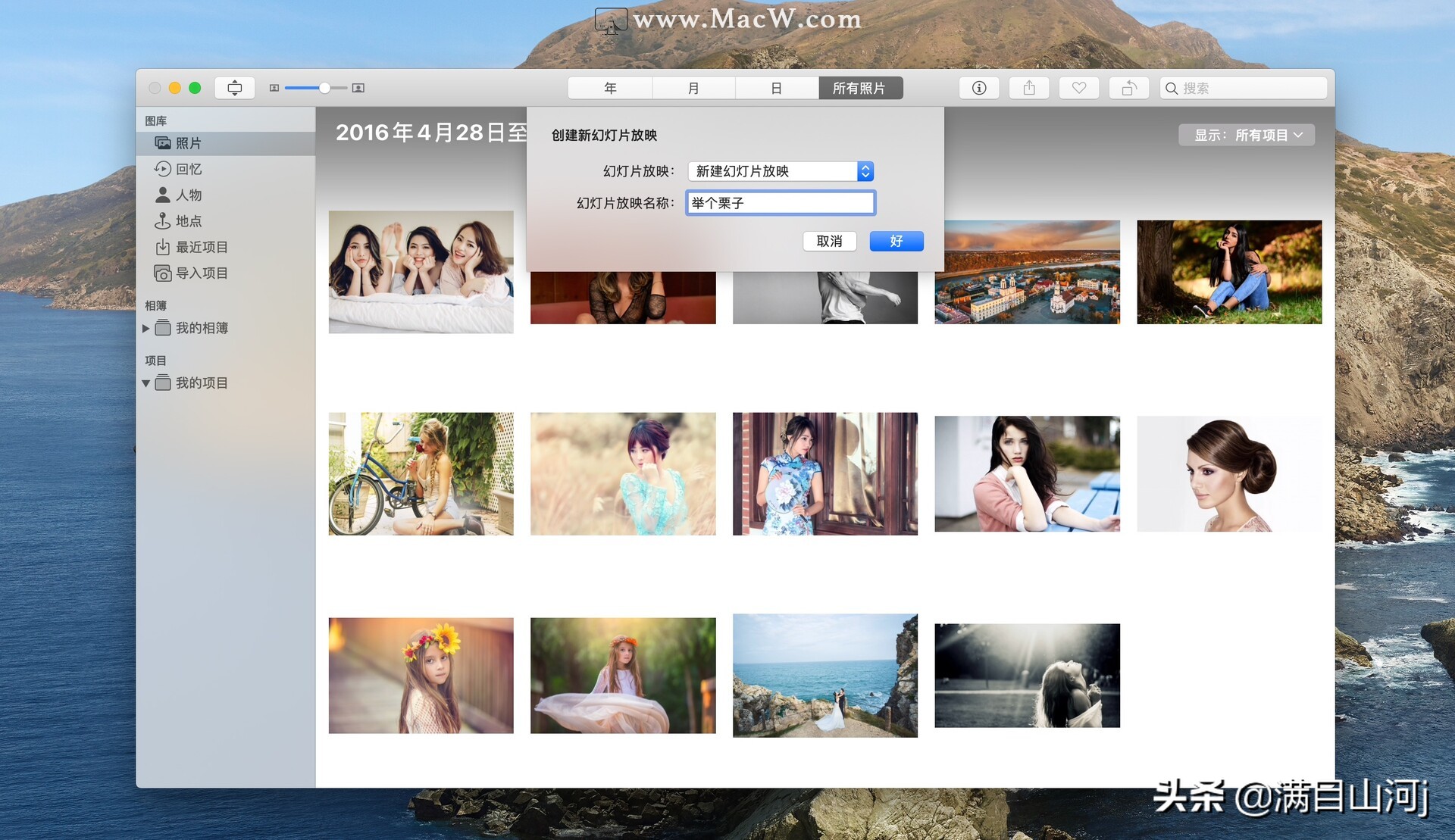Click the share icon in toolbar
This screenshot has height=840, width=1455.
click(1029, 88)
